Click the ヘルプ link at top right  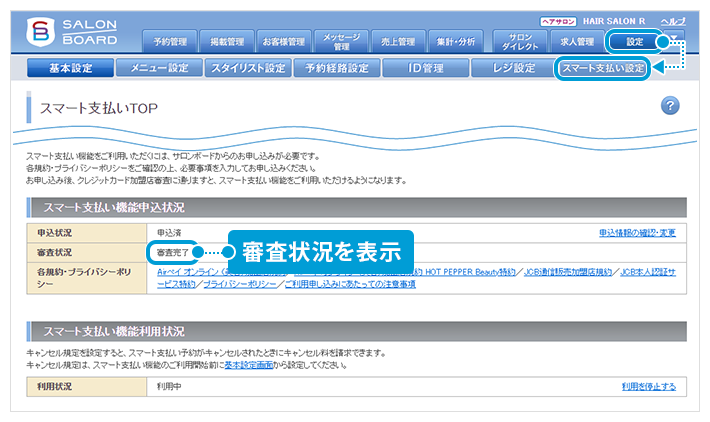click(x=673, y=21)
